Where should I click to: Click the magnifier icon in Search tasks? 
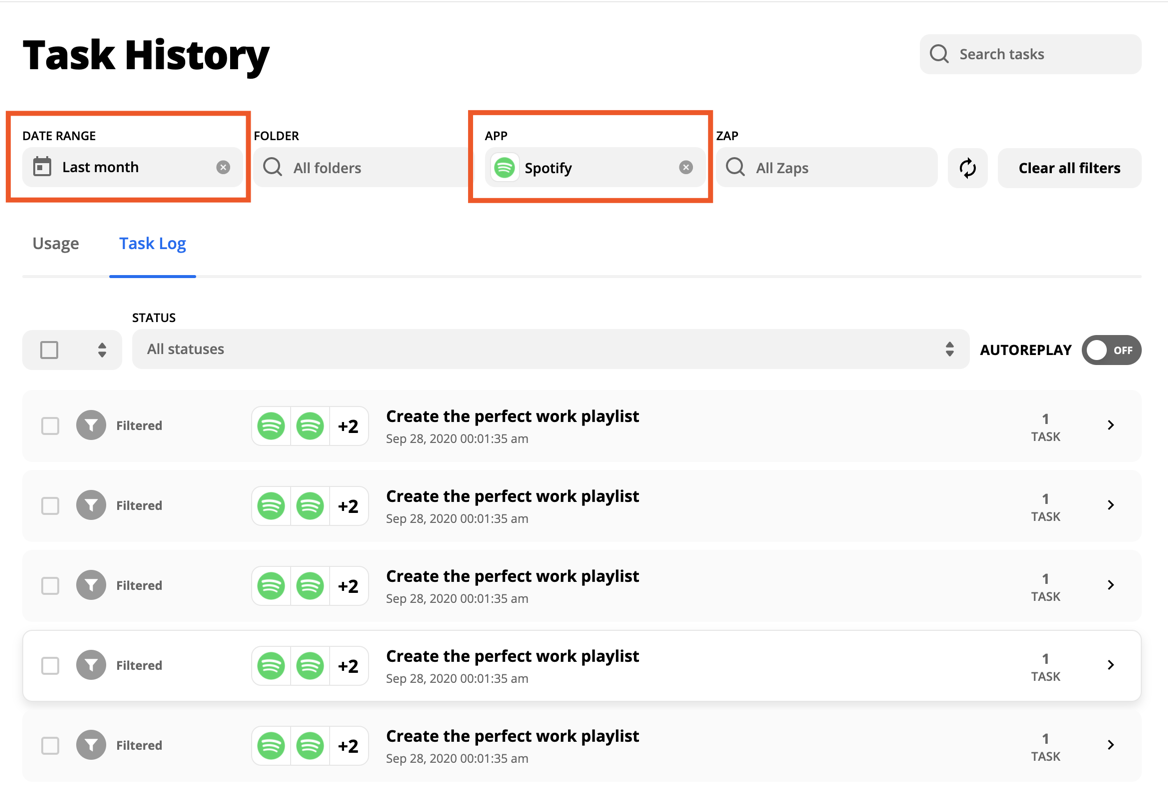(x=939, y=54)
